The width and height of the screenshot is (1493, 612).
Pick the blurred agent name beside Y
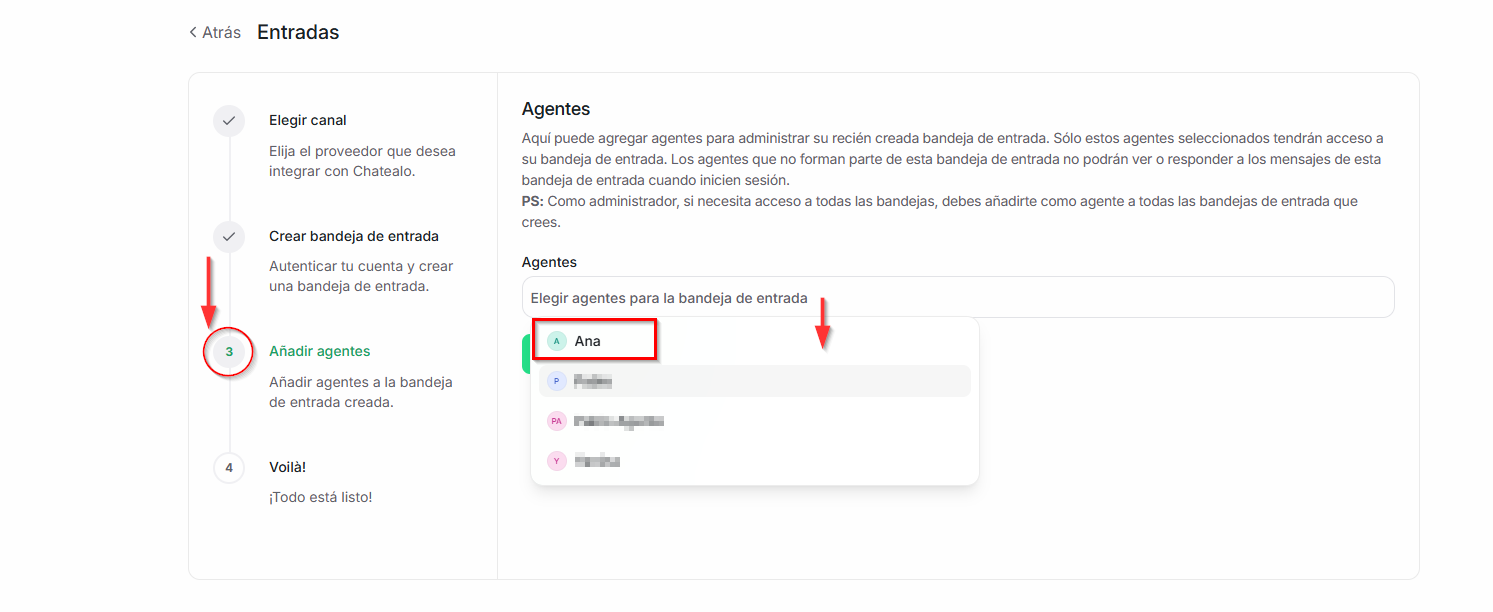[x=597, y=461]
